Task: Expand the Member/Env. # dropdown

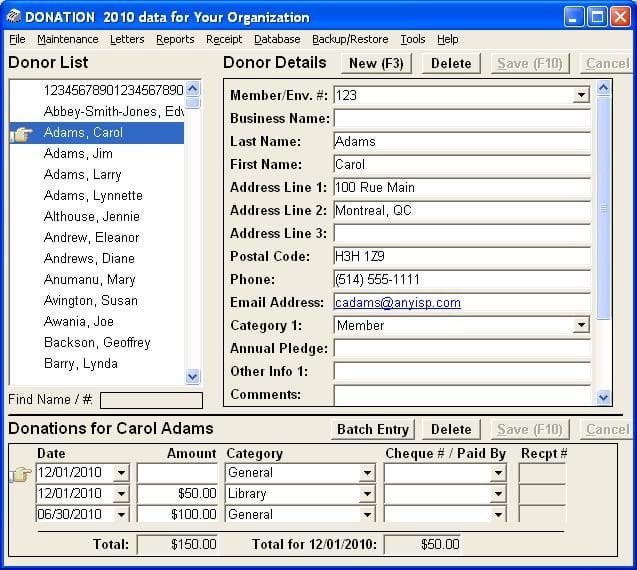Action: click(581, 95)
